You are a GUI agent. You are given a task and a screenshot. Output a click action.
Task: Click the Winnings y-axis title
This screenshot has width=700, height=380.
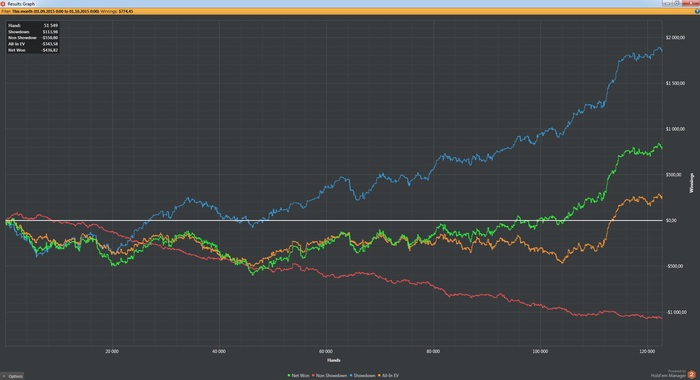click(x=692, y=183)
